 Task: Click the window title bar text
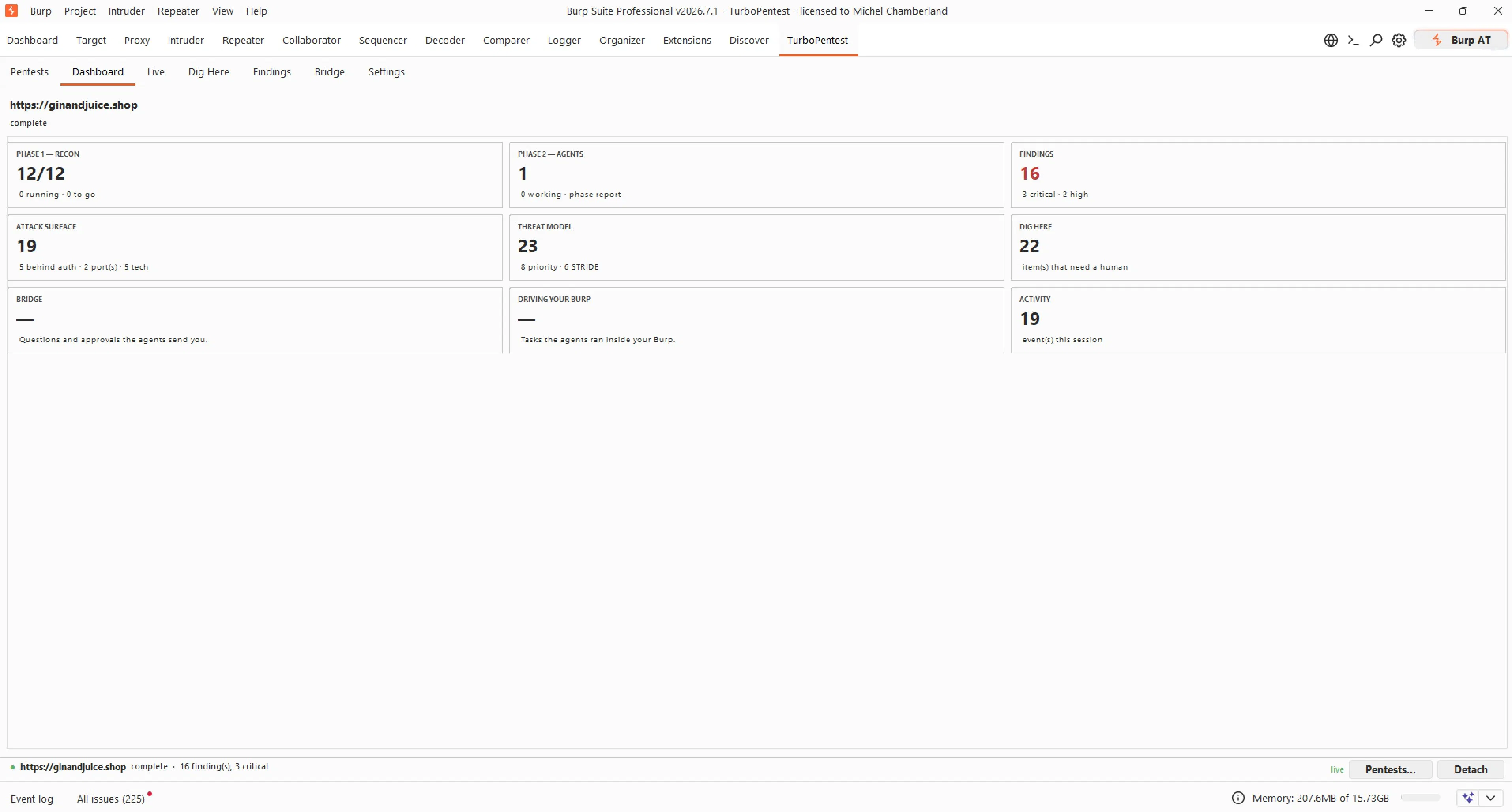pos(756,11)
